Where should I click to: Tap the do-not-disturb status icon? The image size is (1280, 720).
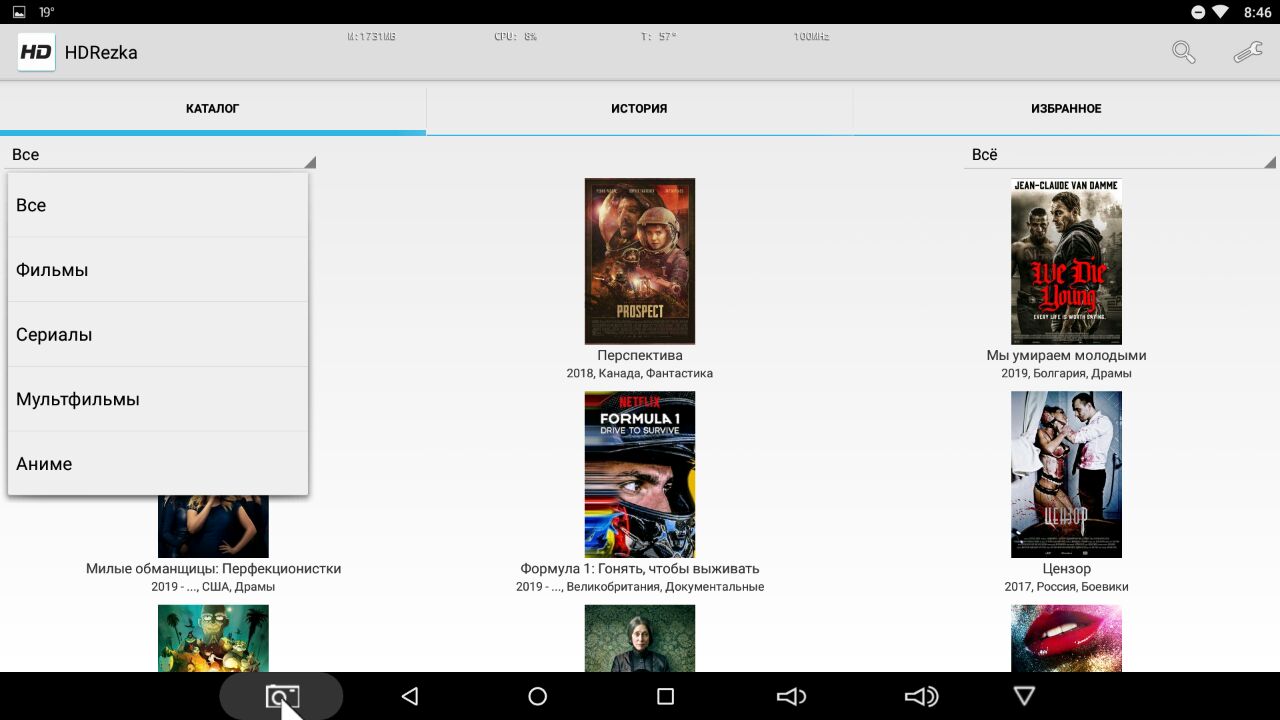(1198, 12)
